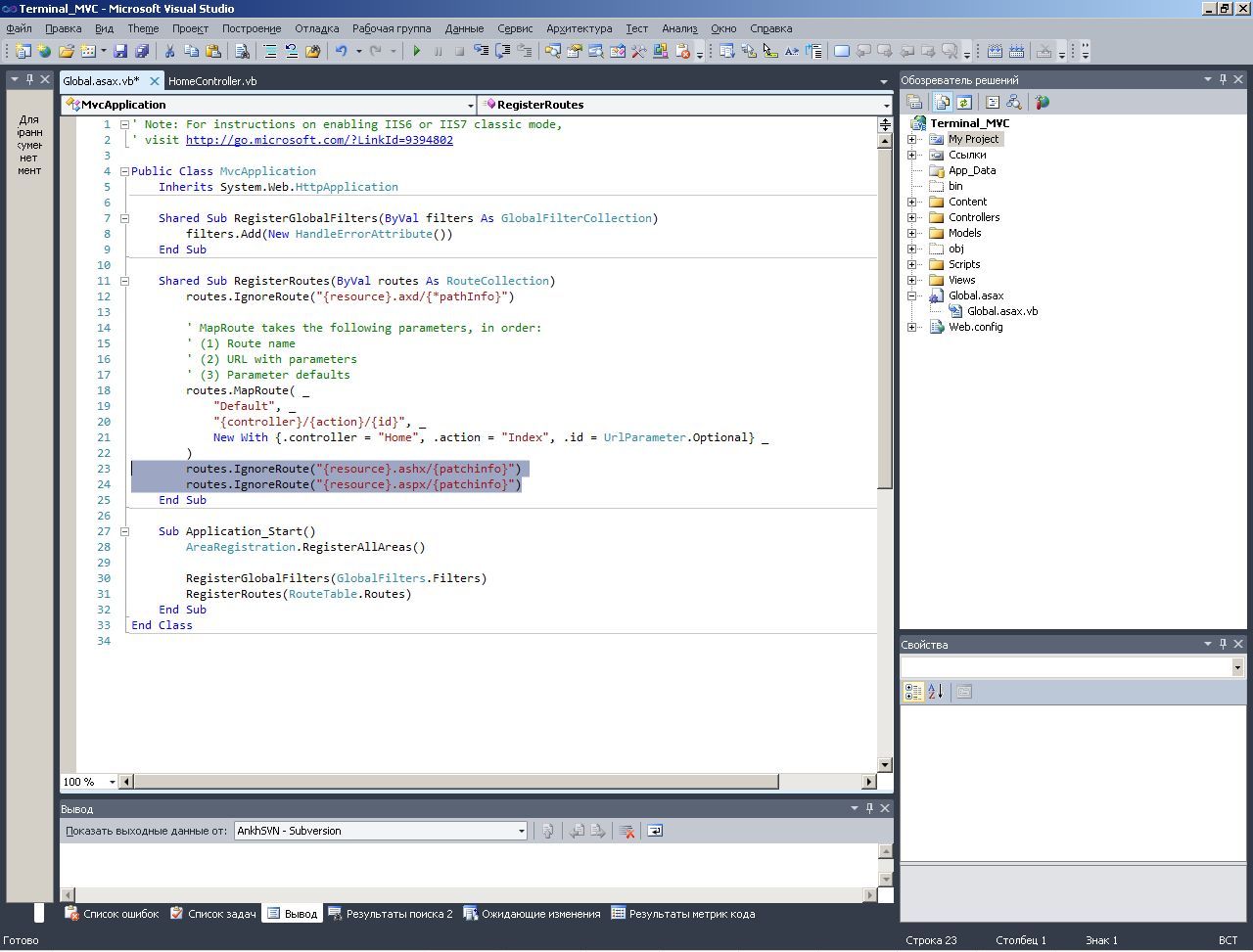Click the Save (floppy disk) toolbar icon

(x=120, y=51)
